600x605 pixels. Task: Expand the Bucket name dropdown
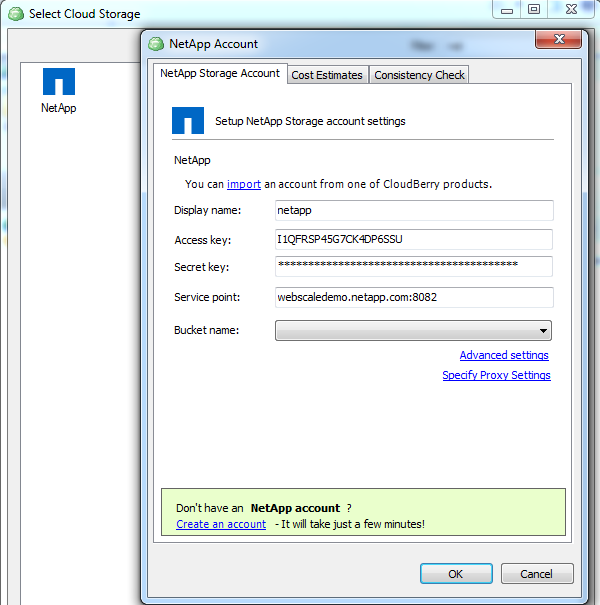click(413, 330)
